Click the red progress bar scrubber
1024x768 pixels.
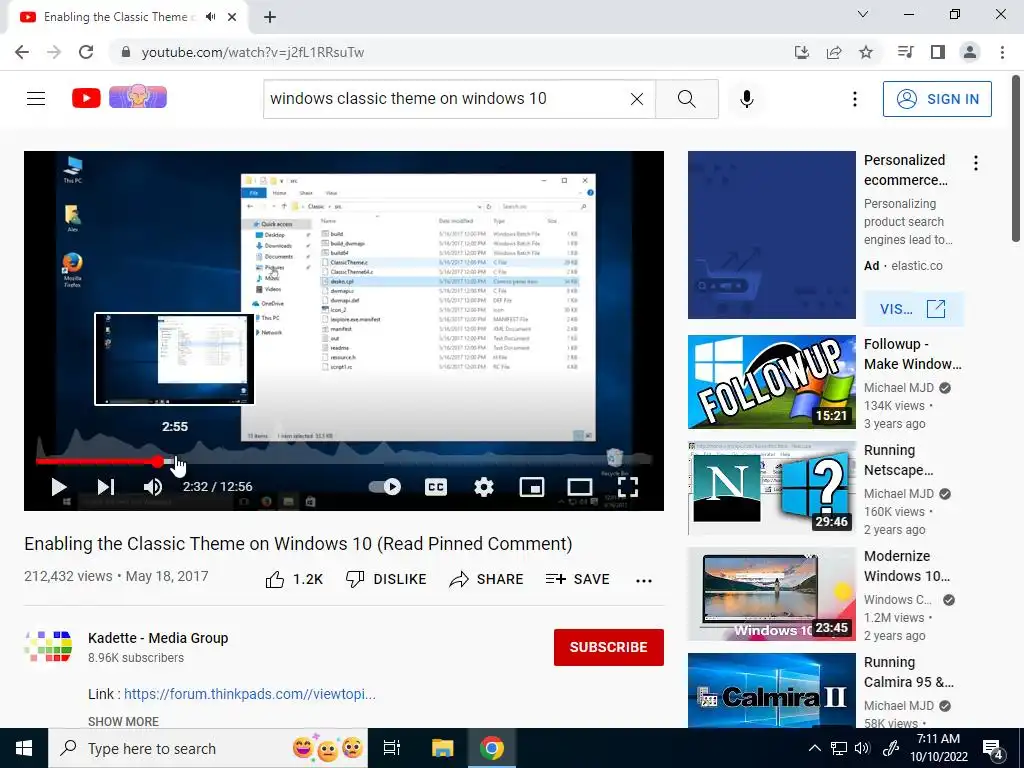(x=158, y=462)
